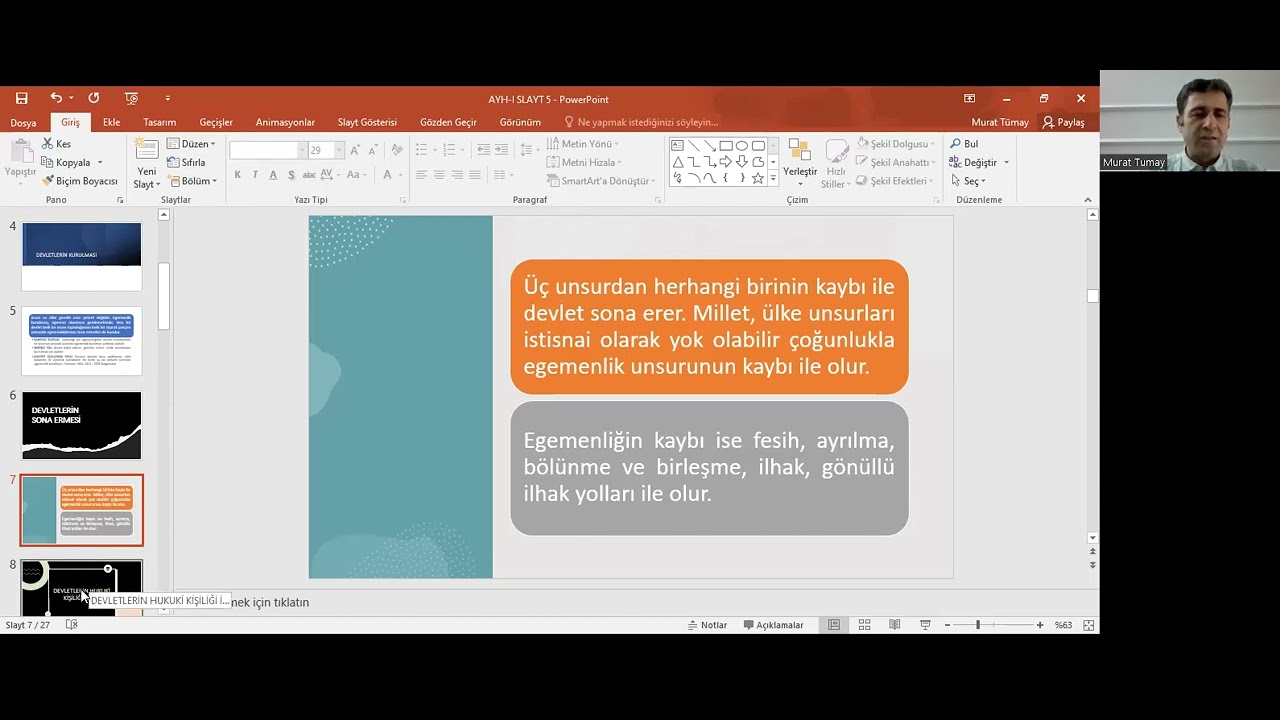
Task: Toggle text shadow (S)
Action: [x=291, y=175]
